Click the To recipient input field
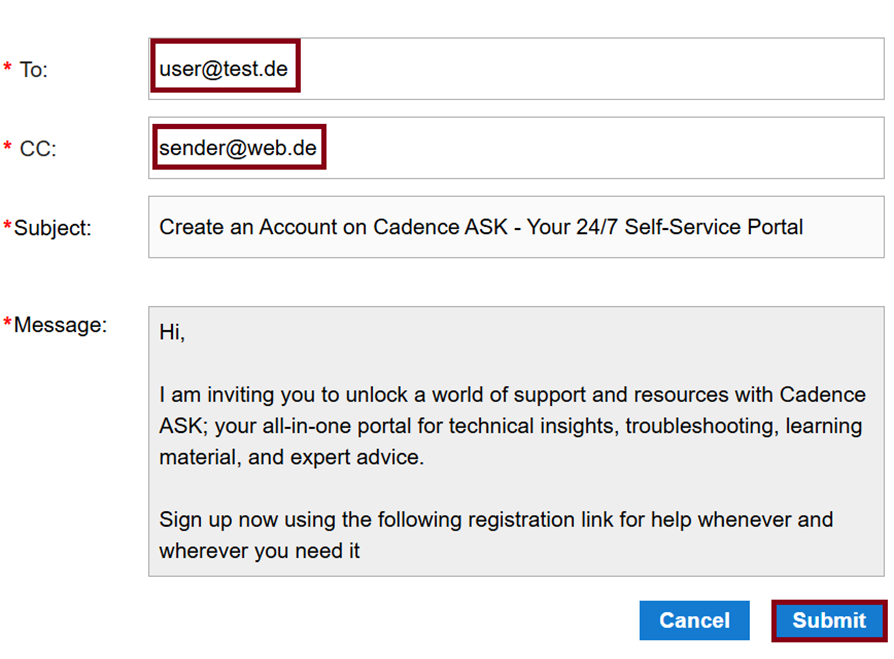Image resolution: width=894 pixels, height=659 pixels. point(590,69)
